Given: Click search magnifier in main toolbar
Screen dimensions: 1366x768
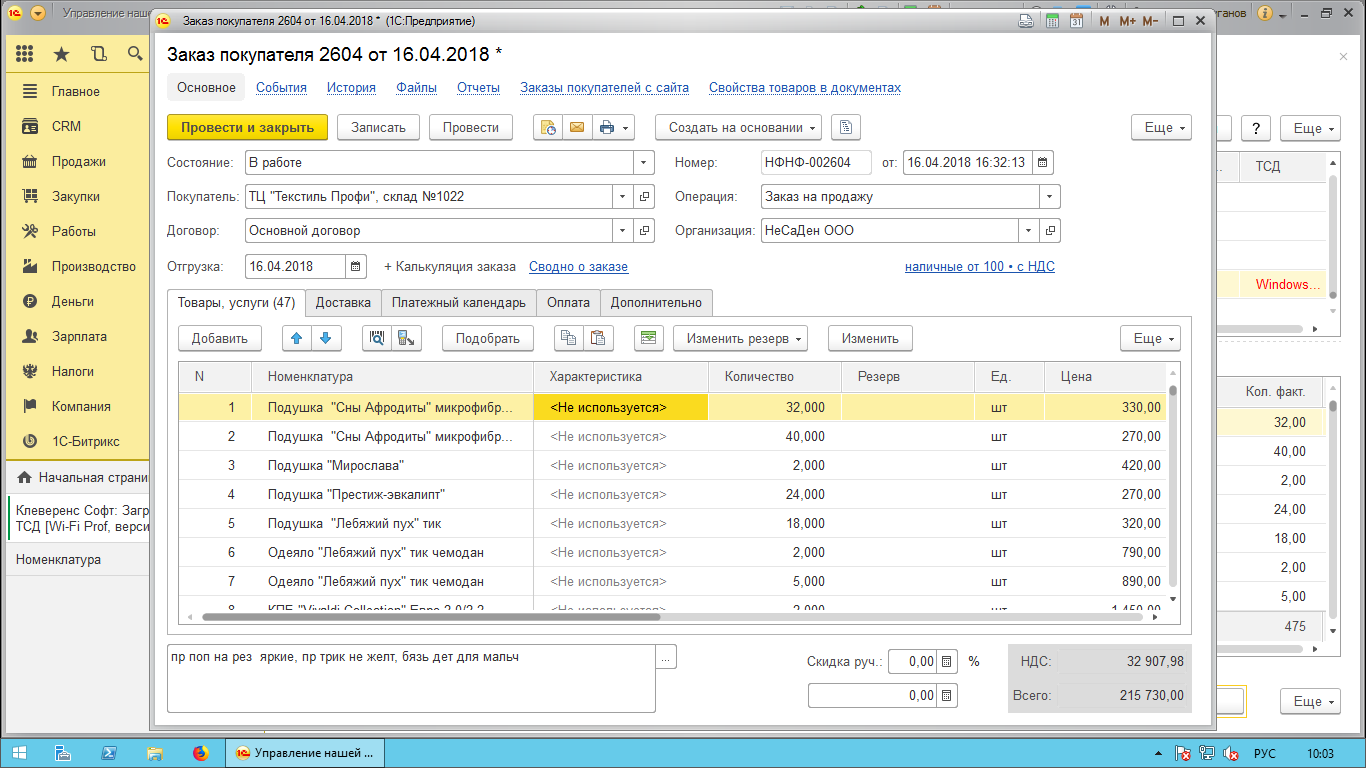Looking at the screenshot, I should (135, 54).
